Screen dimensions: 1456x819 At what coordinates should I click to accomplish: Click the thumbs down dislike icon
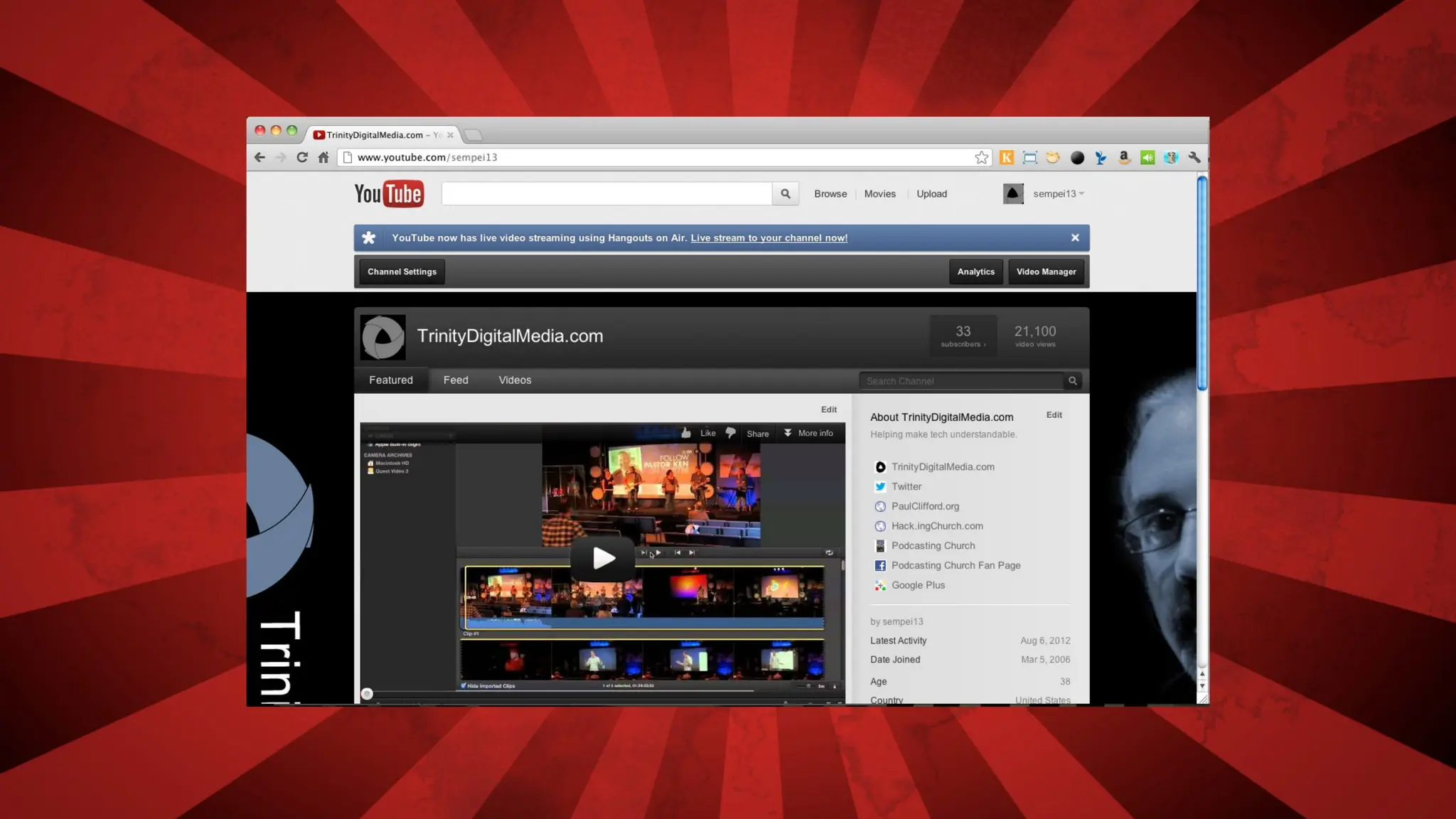click(730, 433)
